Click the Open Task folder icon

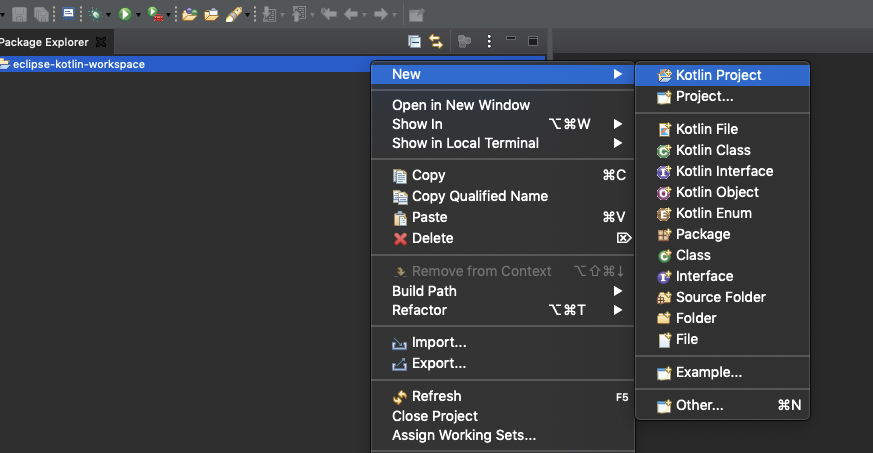(212, 14)
